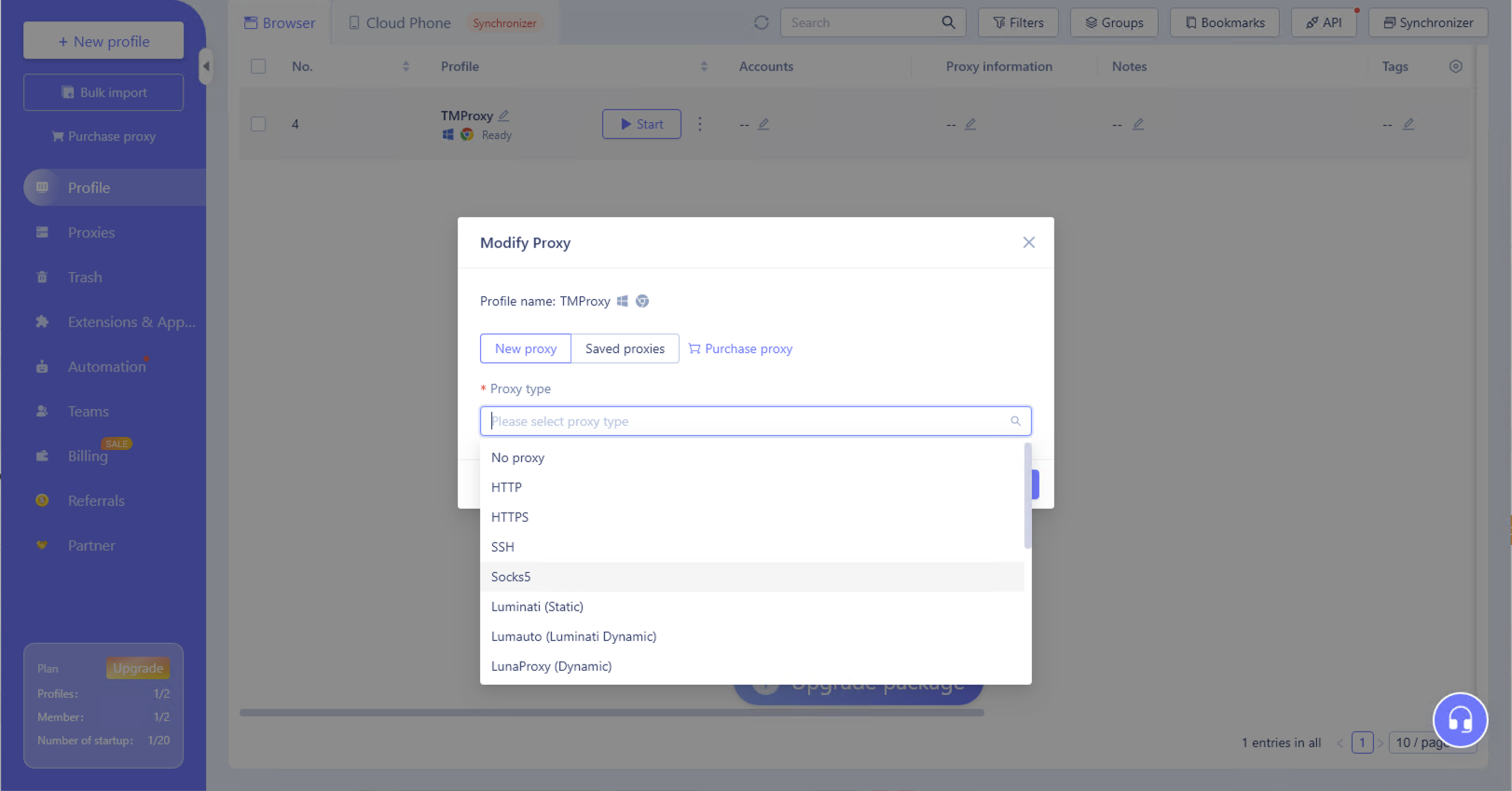Click into the proxy type search field
The height and width of the screenshot is (791, 1512).
[x=746, y=421]
